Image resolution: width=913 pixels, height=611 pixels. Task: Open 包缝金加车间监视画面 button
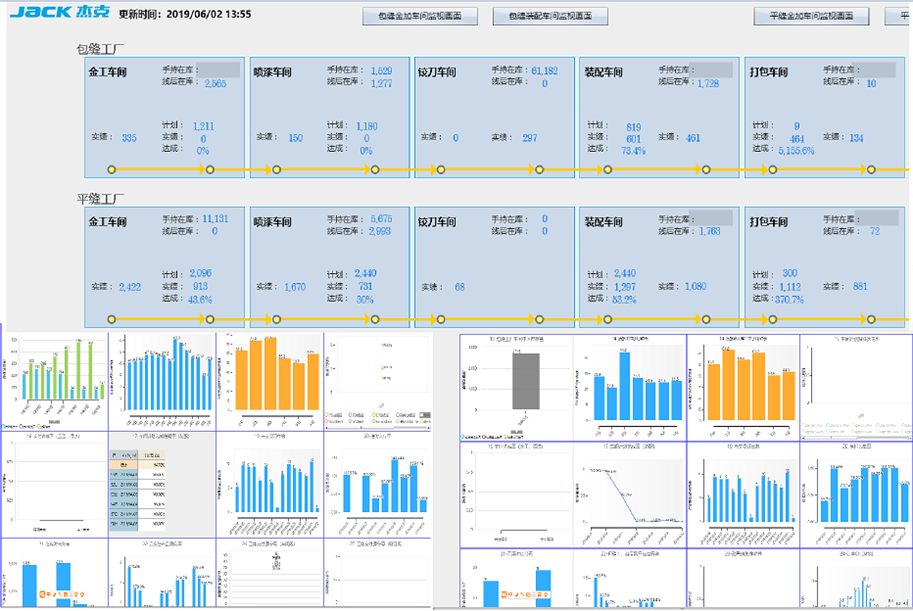point(420,17)
